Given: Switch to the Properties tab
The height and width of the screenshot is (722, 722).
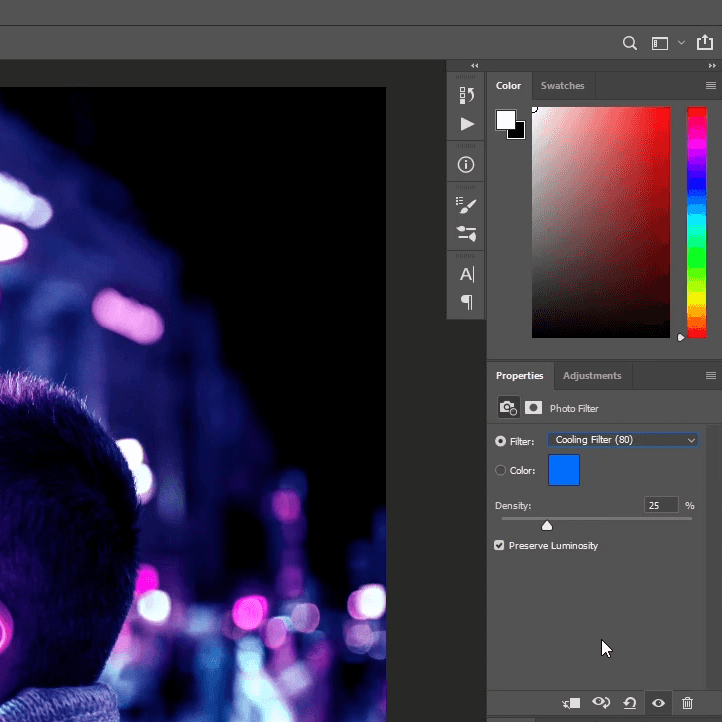Looking at the screenshot, I should pyautogui.click(x=519, y=376).
